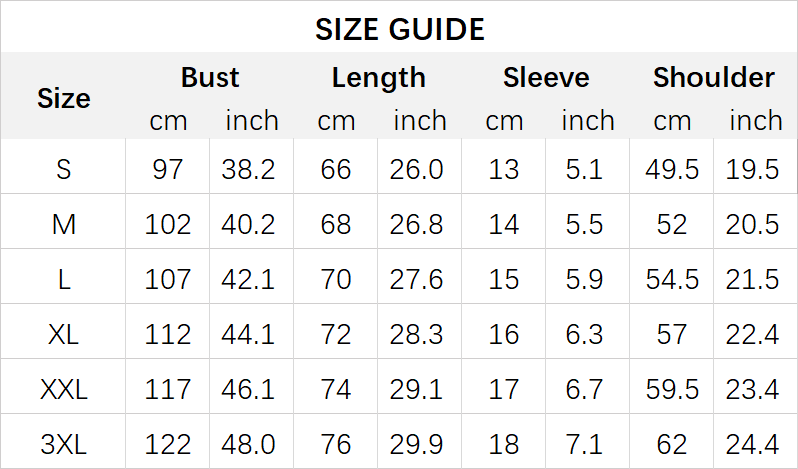
Task: Select the L size row label
Action: (x=64, y=279)
